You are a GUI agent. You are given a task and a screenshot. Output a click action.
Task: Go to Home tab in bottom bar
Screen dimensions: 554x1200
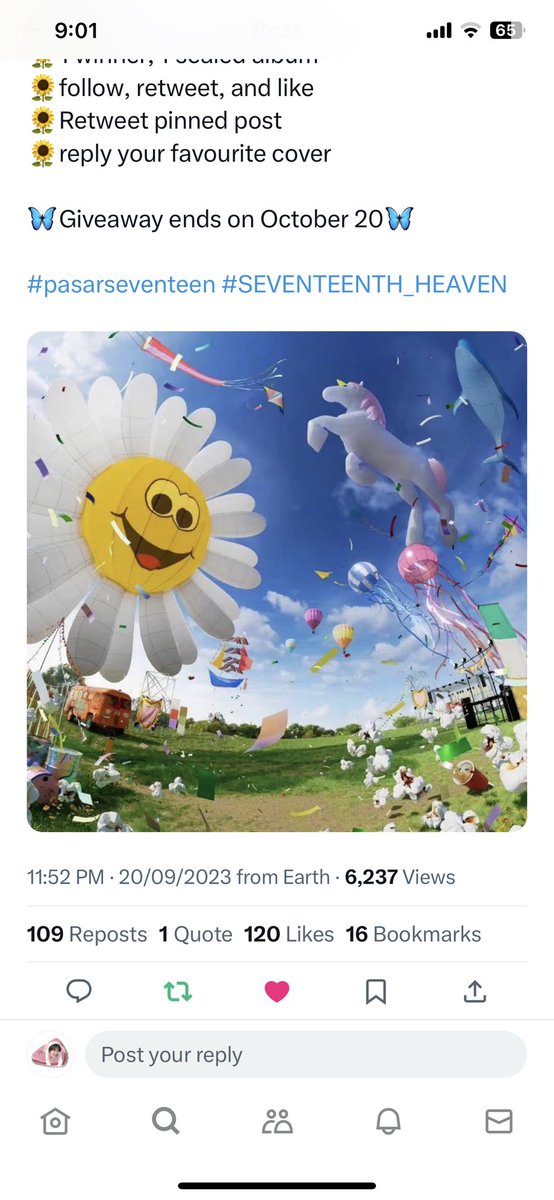pos(56,1122)
